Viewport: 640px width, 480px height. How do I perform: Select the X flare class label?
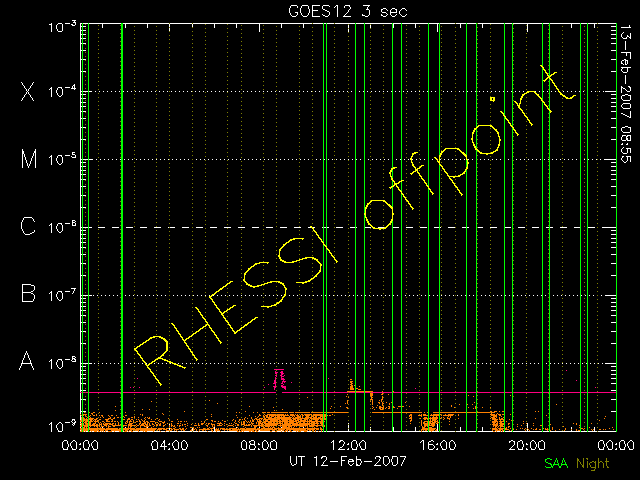28,91
